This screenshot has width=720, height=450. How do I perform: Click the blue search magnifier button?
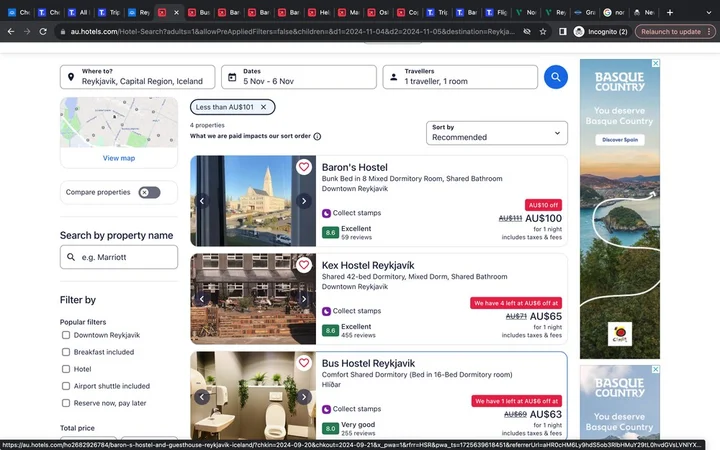(555, 77)
